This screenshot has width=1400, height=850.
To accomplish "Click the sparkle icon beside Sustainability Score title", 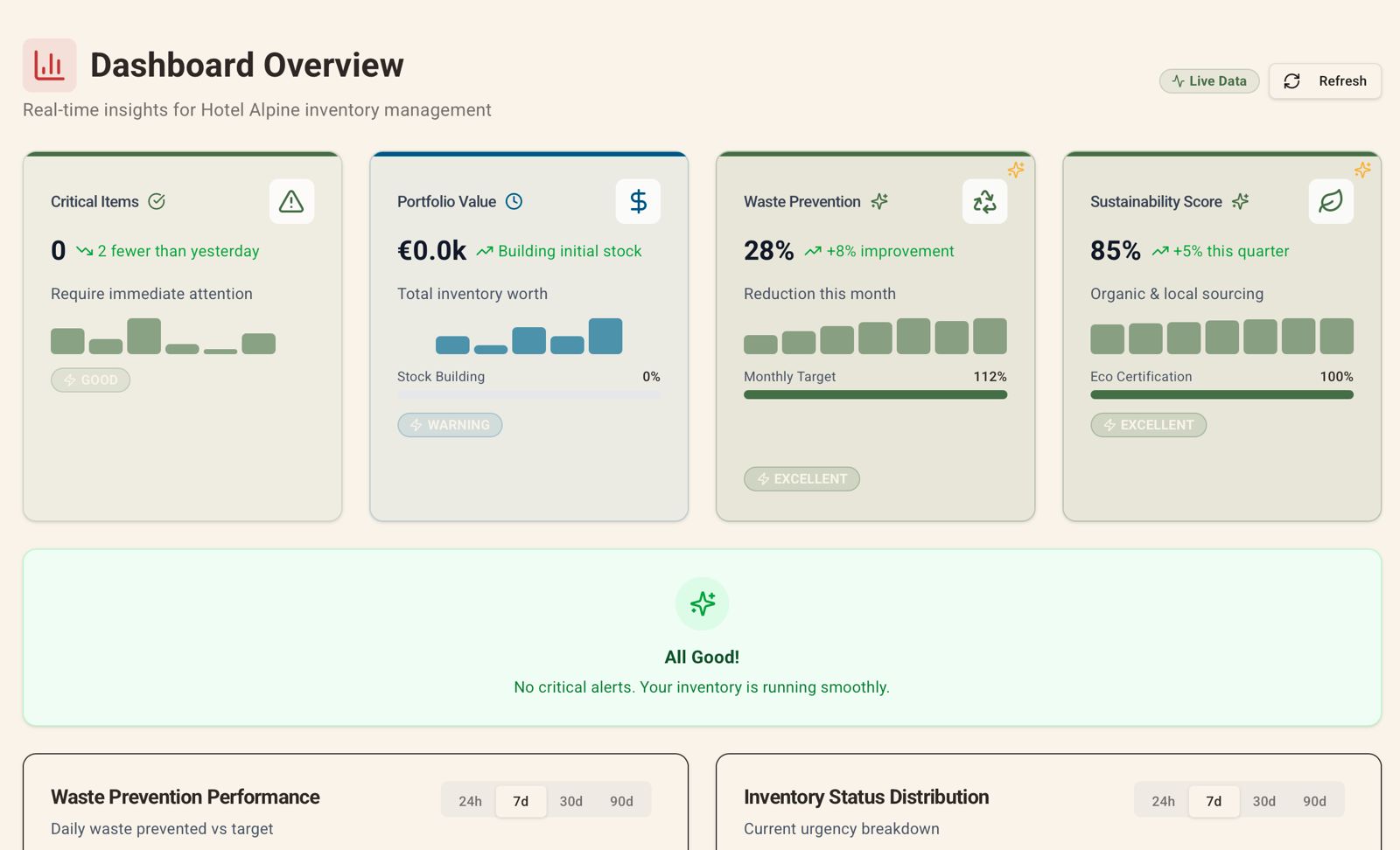I will click(1241, 202).
